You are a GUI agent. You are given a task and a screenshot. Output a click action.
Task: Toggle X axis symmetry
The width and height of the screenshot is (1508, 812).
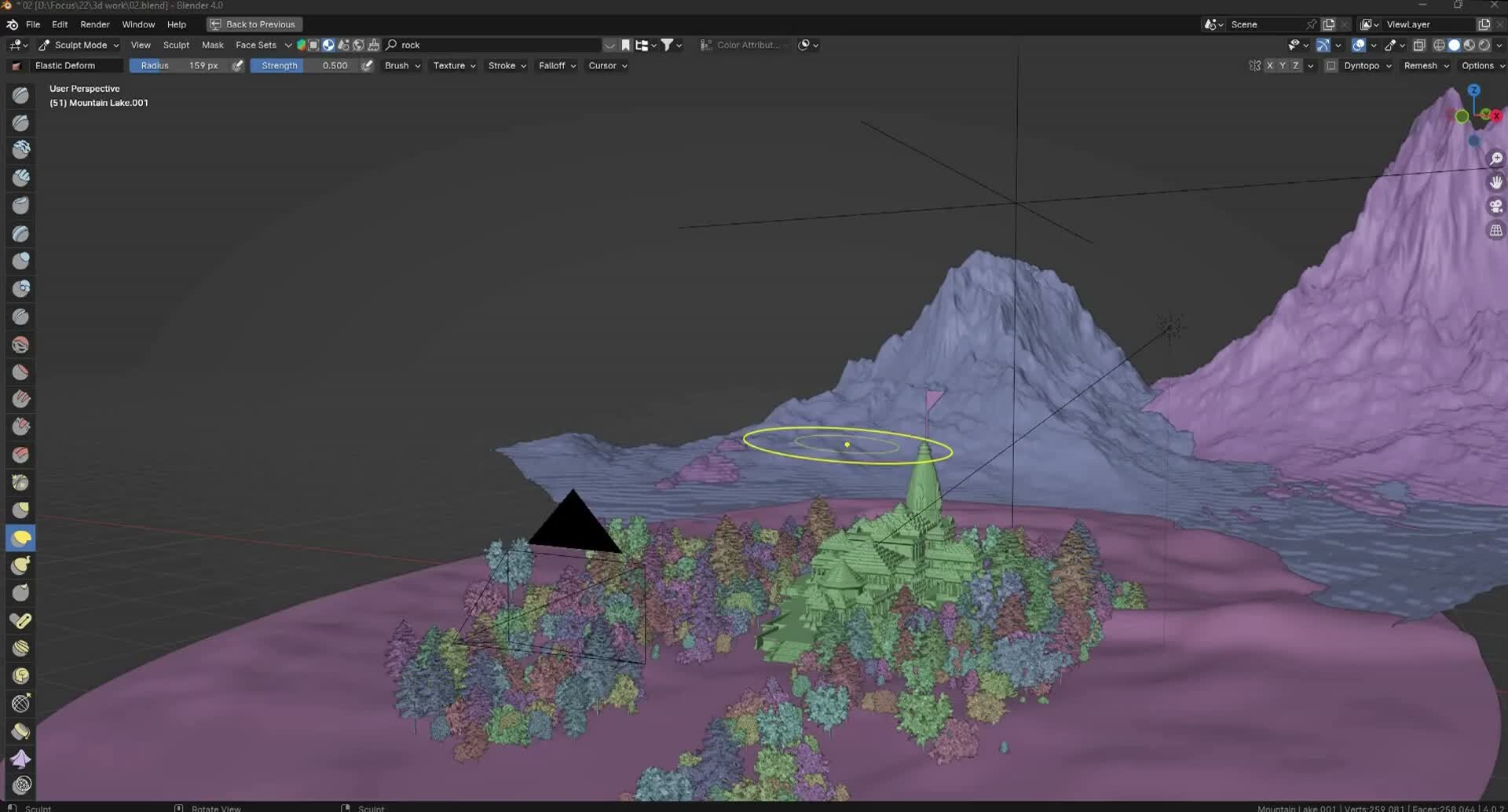(1269, 66)
